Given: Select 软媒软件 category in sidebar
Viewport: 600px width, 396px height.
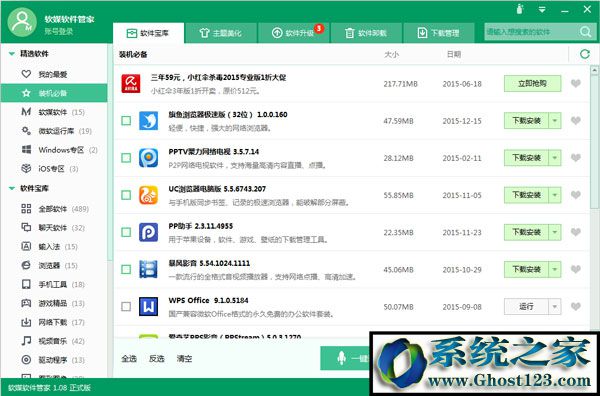Looking at the screenshot, I should click(54, 112).
